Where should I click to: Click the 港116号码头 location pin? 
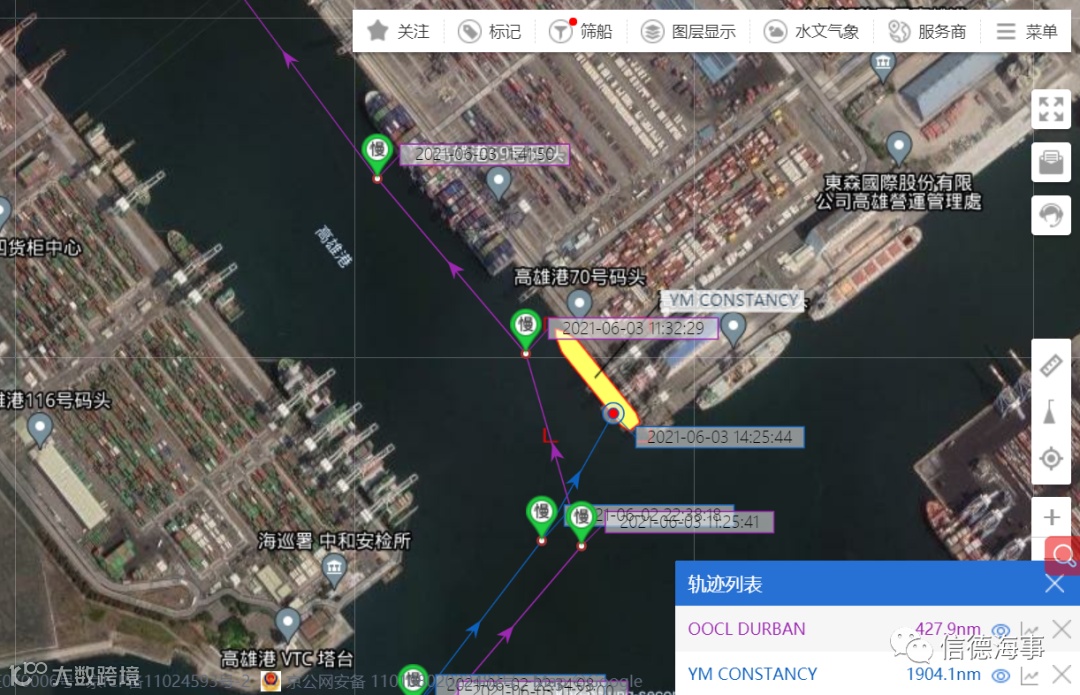pyautogui.click(x=39, y=428)
